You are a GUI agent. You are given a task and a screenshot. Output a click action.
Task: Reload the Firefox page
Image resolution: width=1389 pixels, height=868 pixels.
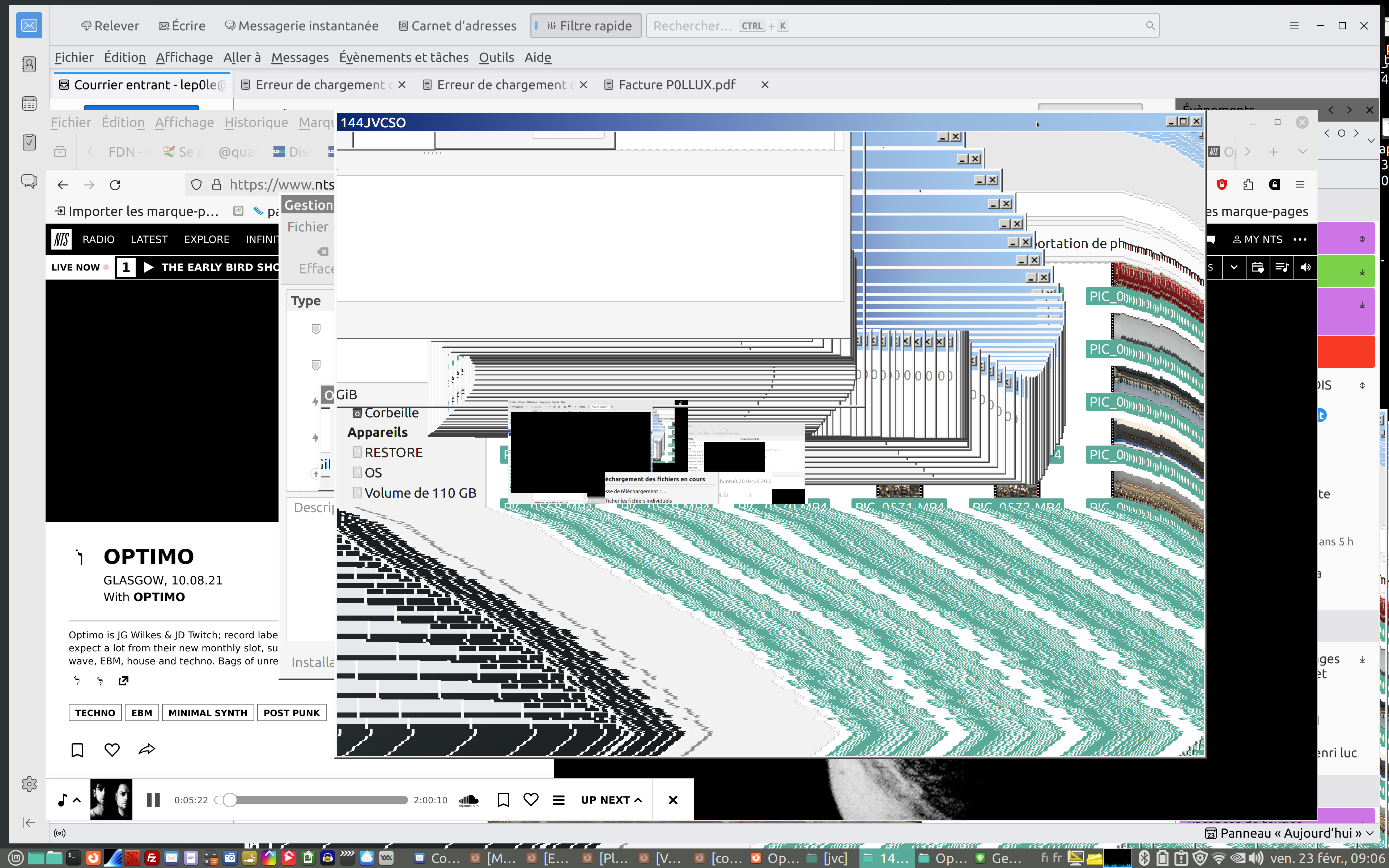pyautogui.click(x=115, y=185)
